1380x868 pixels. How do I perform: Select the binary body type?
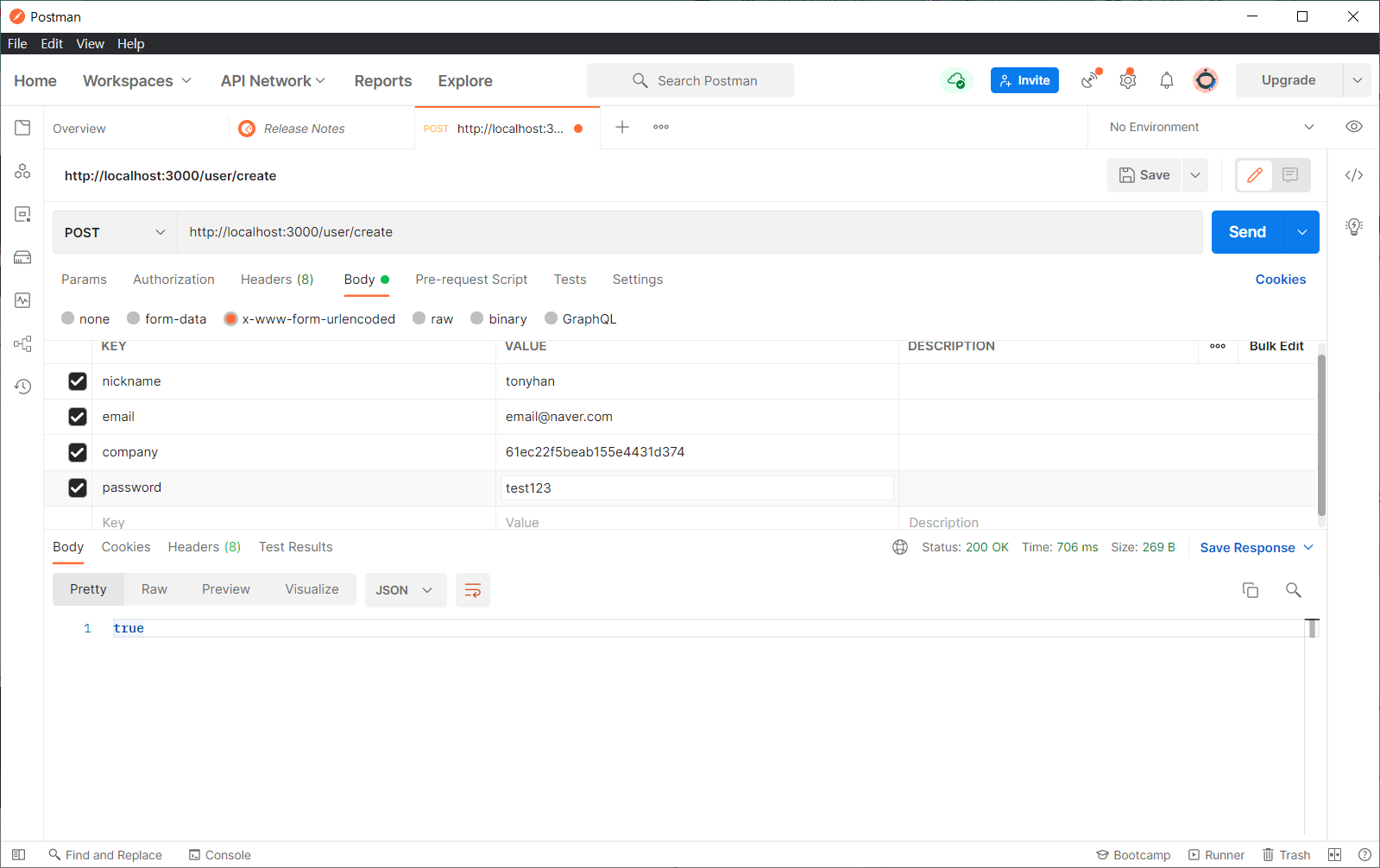(477, 318)
